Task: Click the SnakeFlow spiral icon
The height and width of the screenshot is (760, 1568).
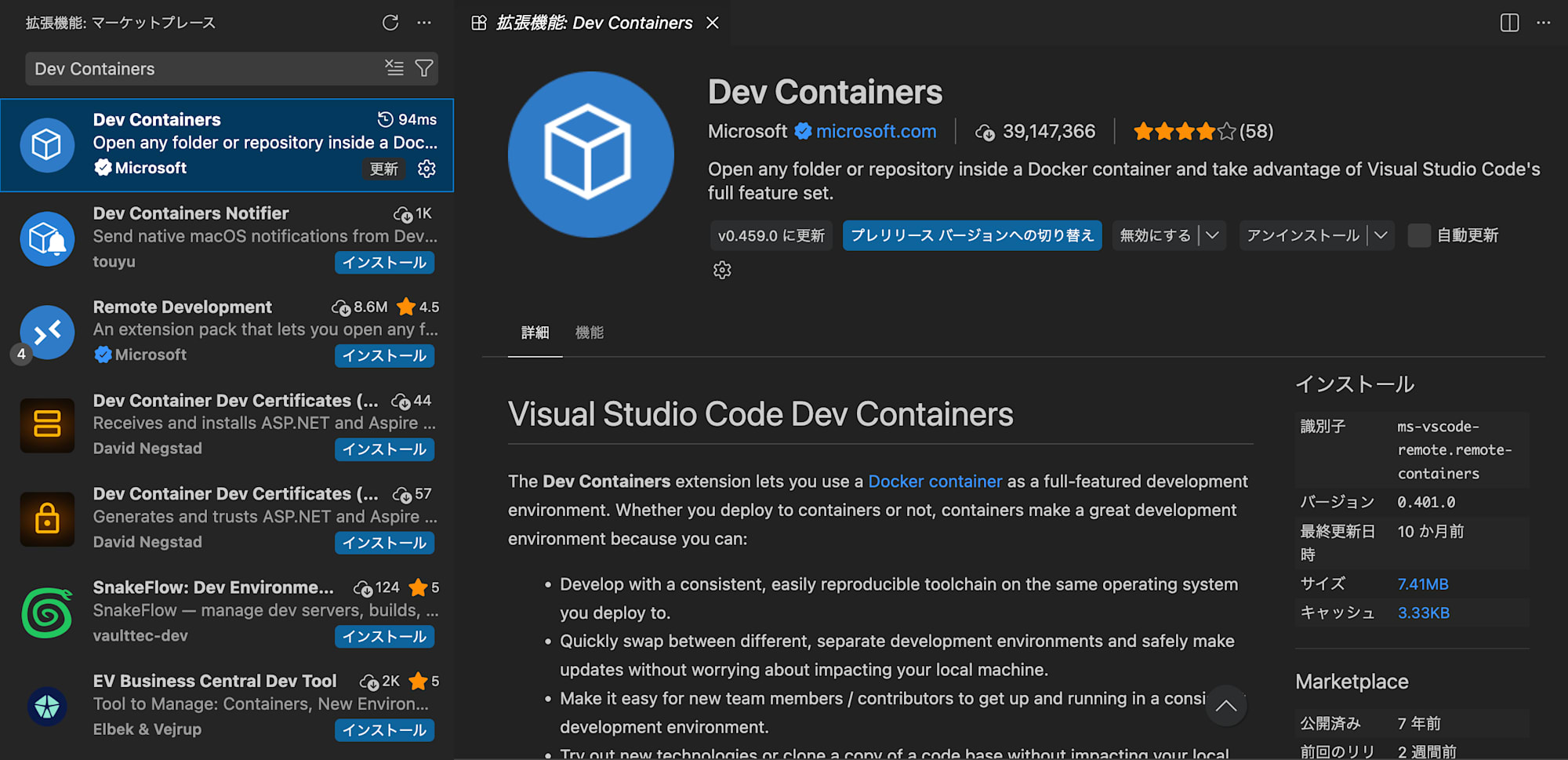Action: point(47,613)
